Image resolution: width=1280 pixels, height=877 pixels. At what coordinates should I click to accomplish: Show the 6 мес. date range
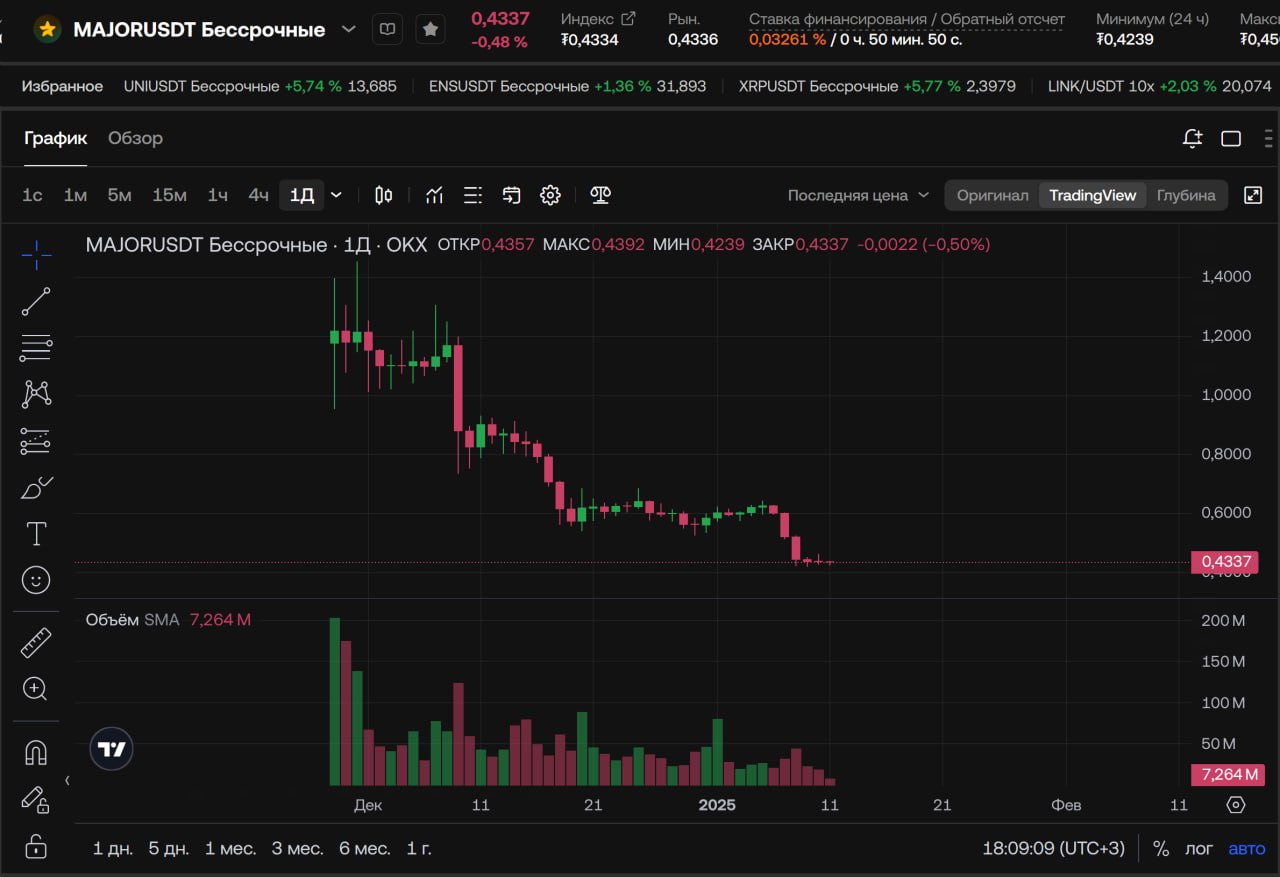tap(365, 848)
